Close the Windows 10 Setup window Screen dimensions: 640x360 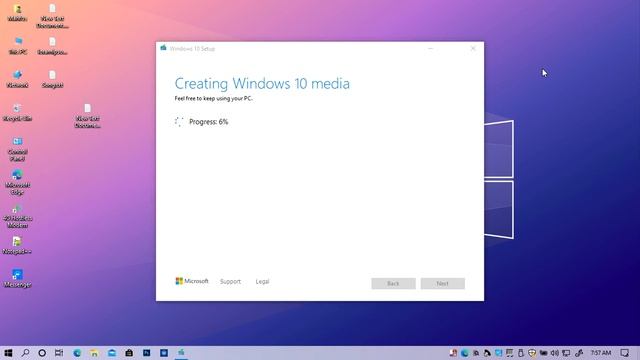[x=473, y=49]
